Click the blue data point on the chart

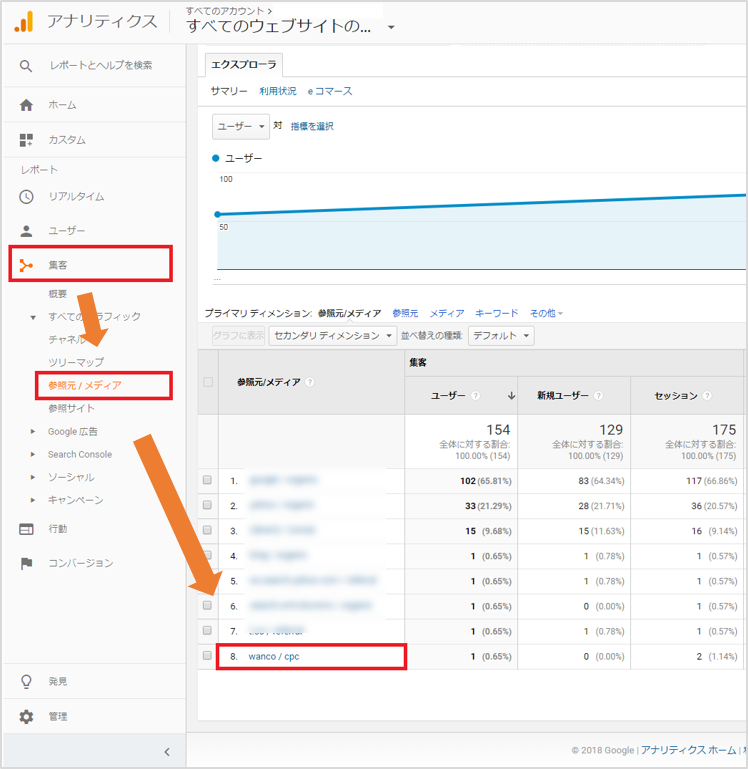coord(218,214)
